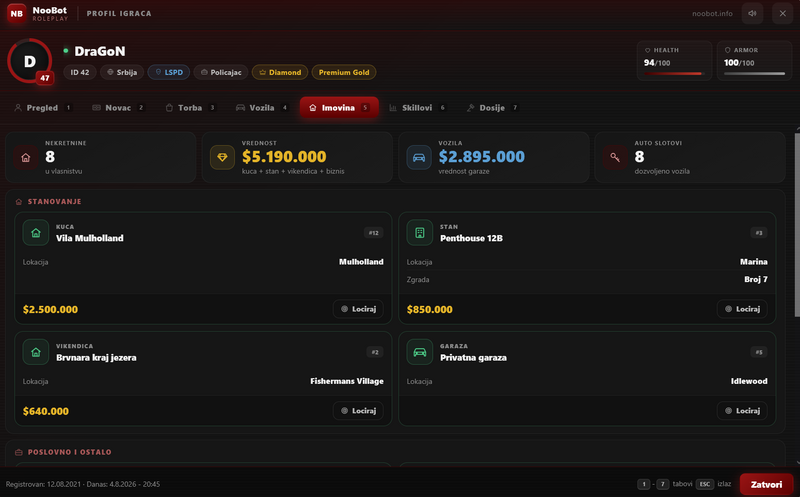The image size is (800, 497).
Task: Click the Armor progress bar
Action: click(x=754, y=73)
